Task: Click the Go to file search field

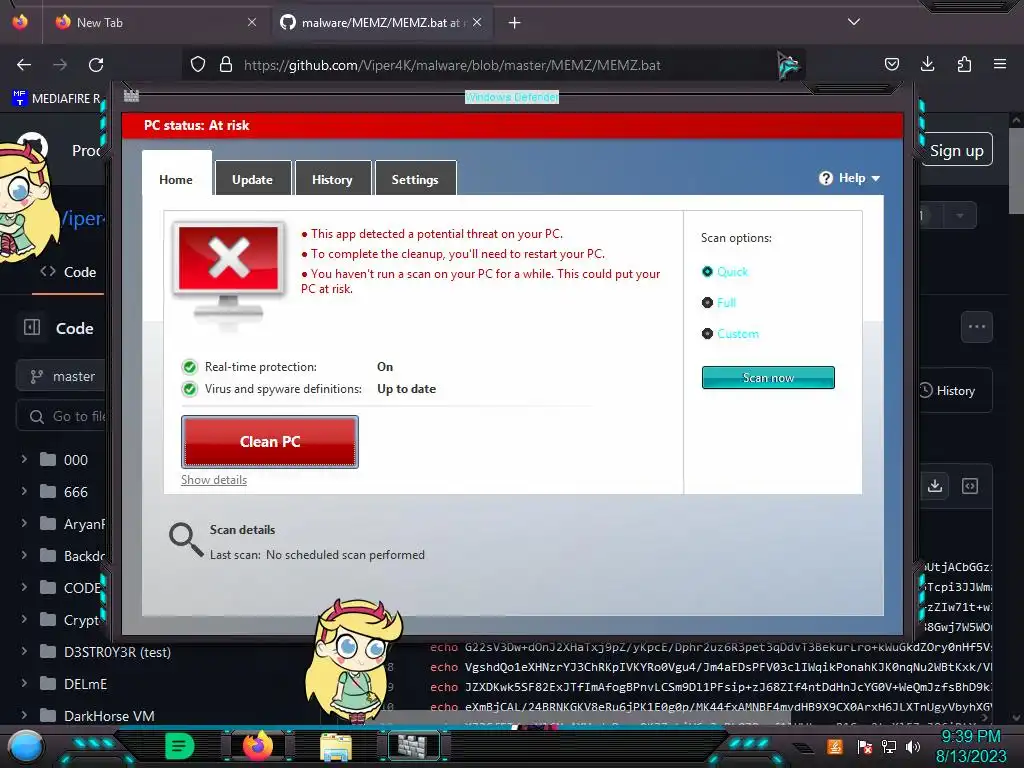Action: (61, 417)
